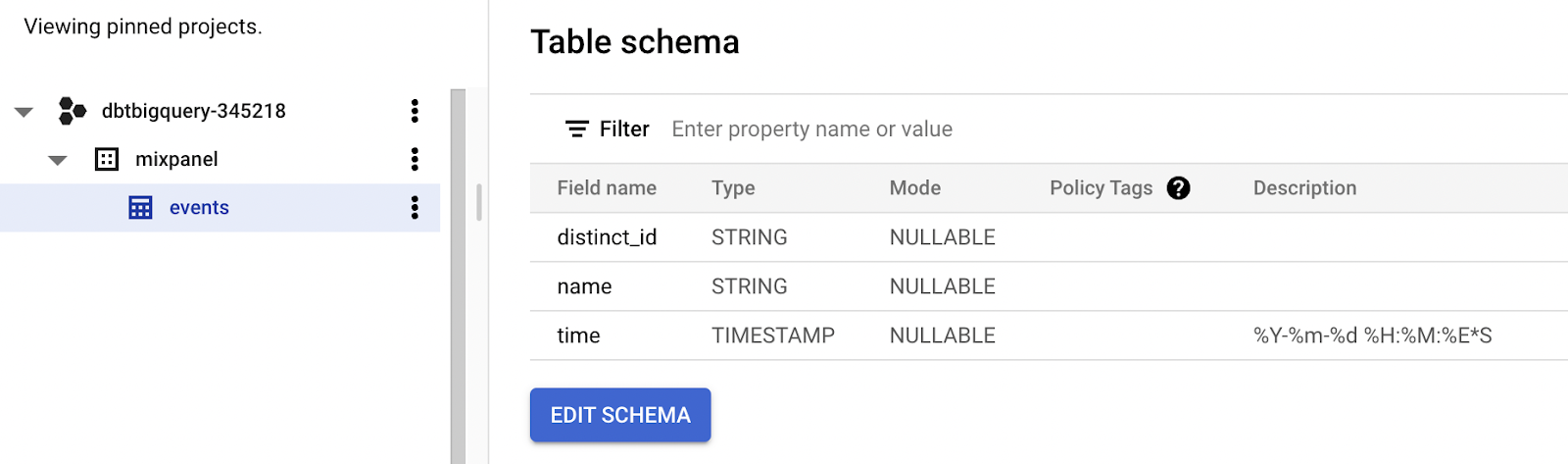Click the mixpanel dataset icon

click(x=107, y=159)
